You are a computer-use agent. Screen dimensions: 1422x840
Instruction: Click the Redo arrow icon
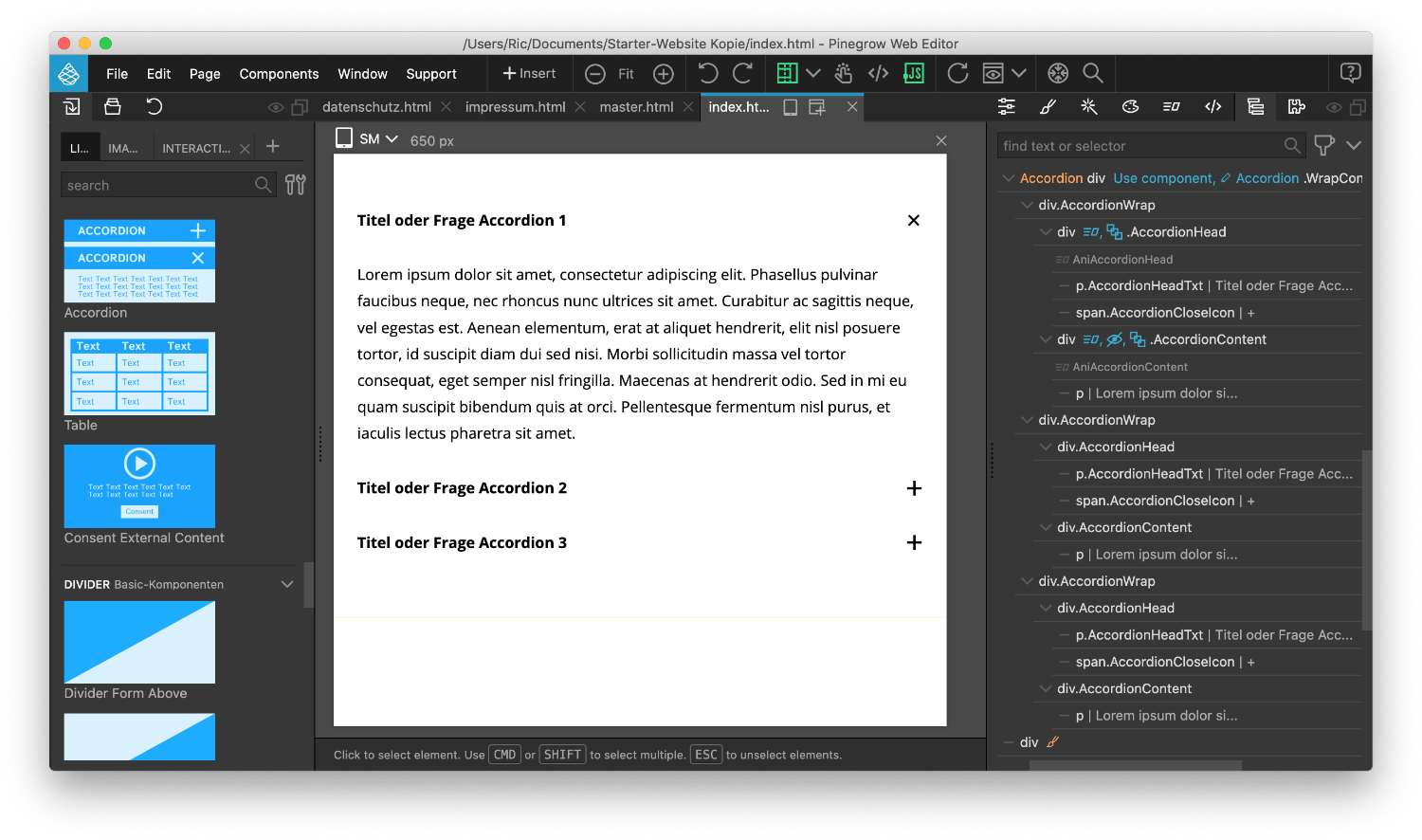click(743, 73)
